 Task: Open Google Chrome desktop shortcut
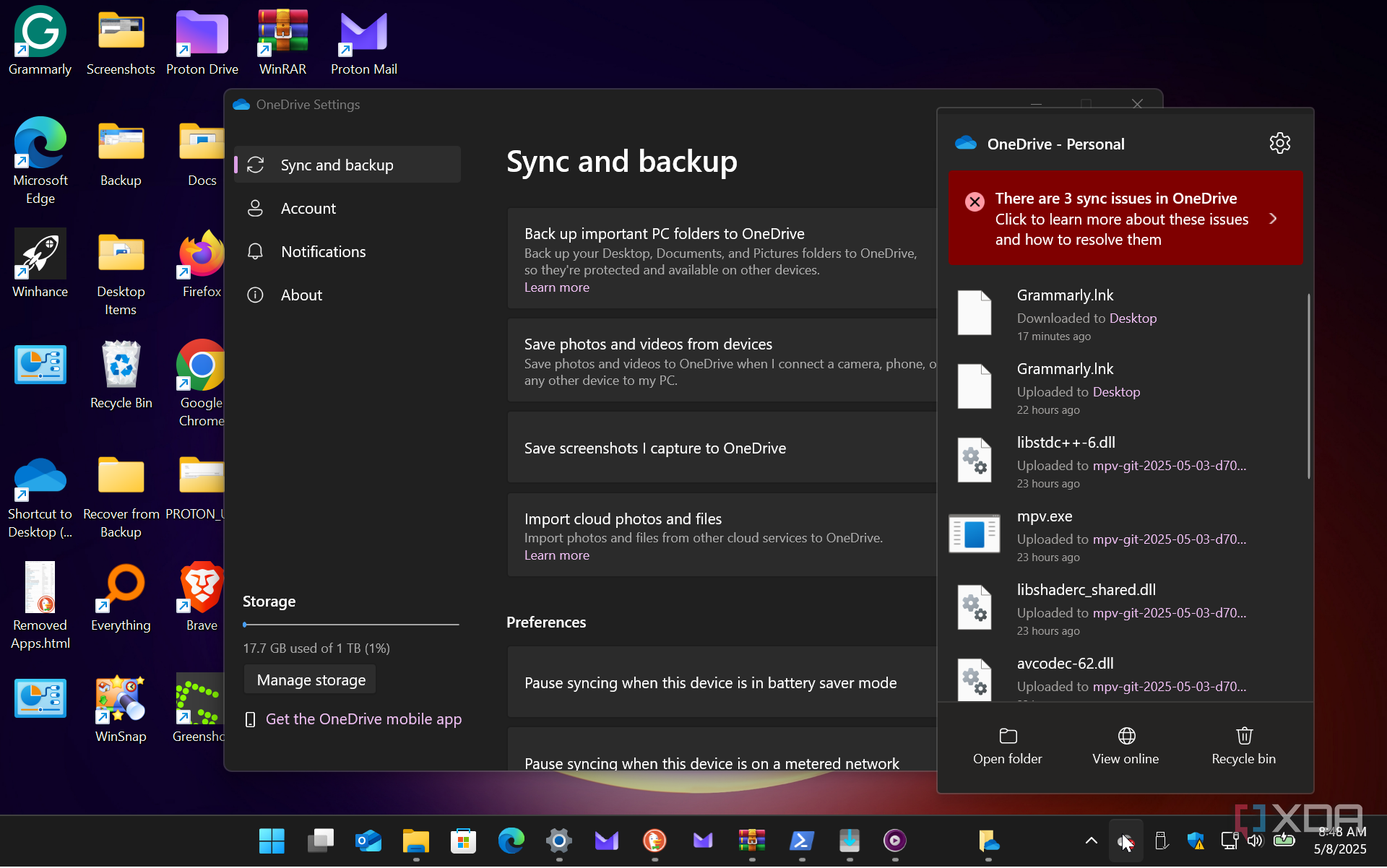click(x=202, y=383)
